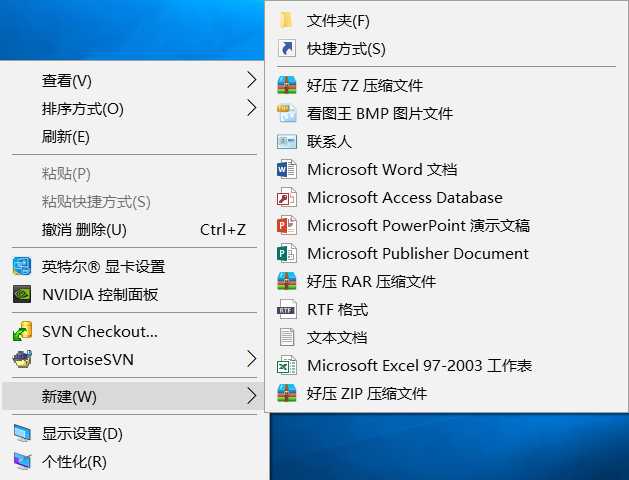The width and height of the screenshot is (629, 480).
Task: Click the Microsoft Publisher icon
Action: coord(286,253)
